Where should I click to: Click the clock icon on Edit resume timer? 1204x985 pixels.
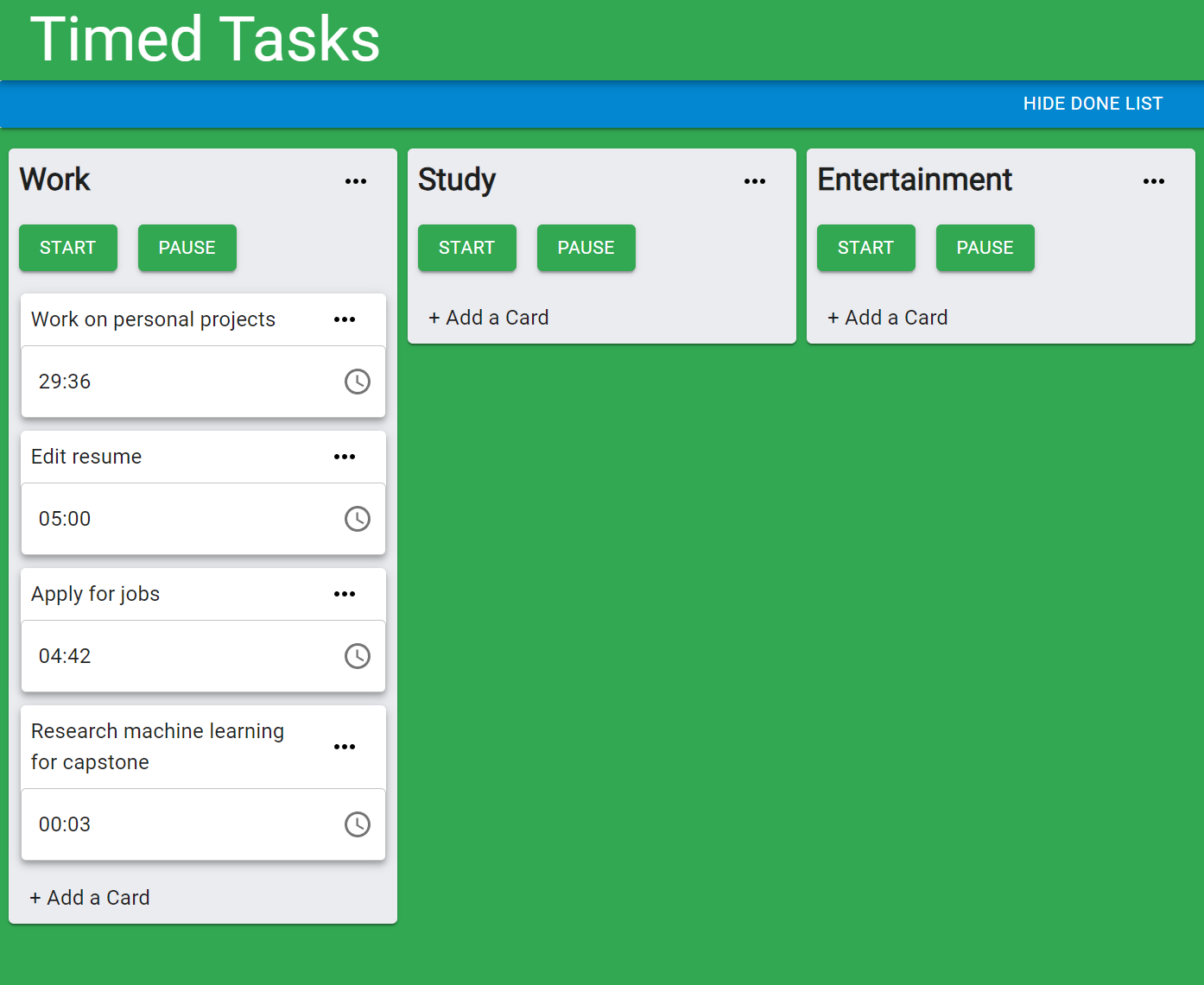coord(357,519)
